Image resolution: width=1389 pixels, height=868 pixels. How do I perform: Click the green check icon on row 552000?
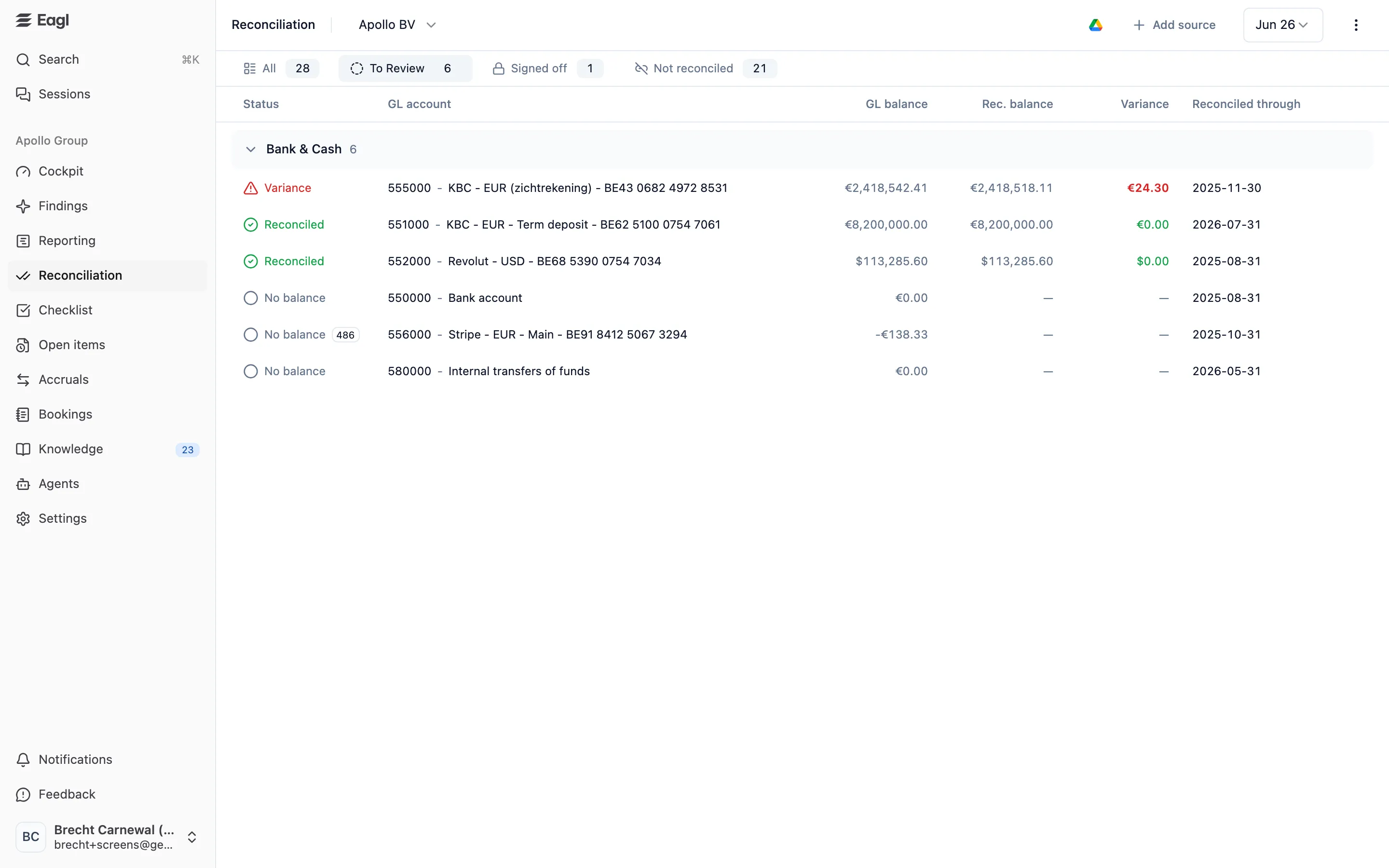[x=251, y=262]
